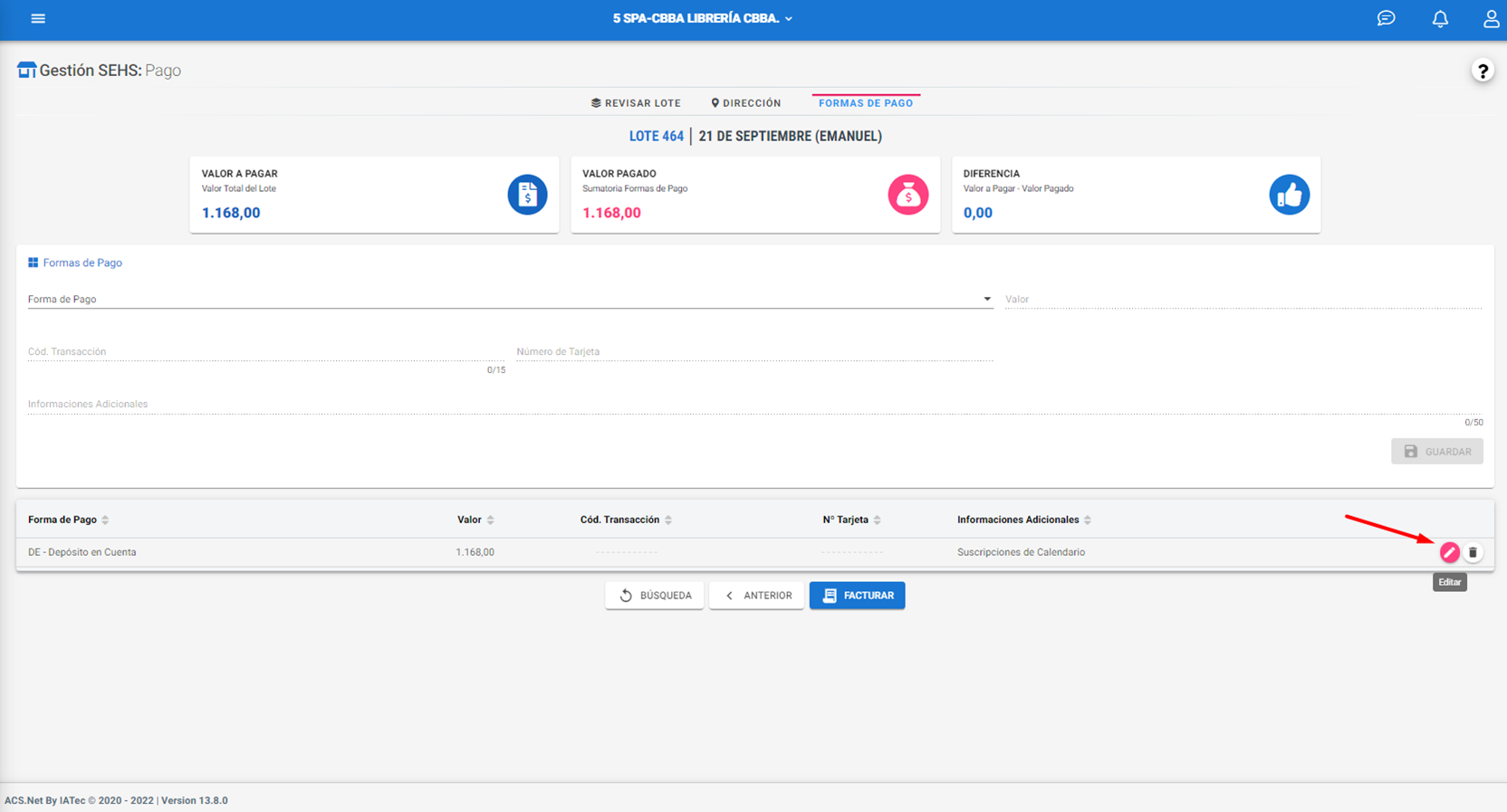1507x812 pixels.
Task: Click the Suscripciones de Calendario cell
Action: (1021, 552)
